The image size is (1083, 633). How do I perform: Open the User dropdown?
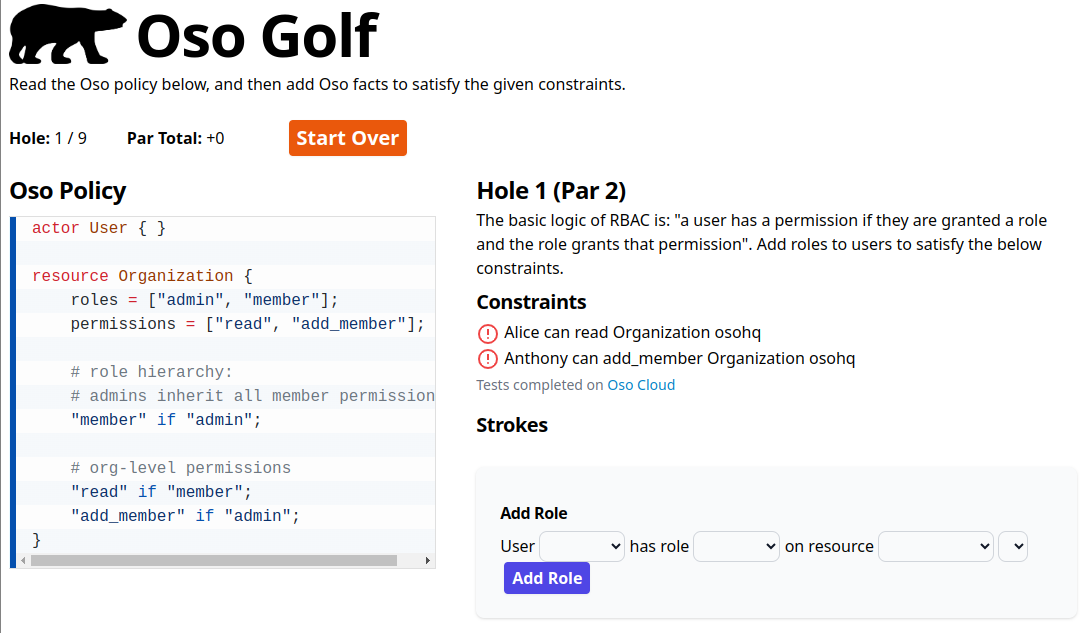(582, 546)
